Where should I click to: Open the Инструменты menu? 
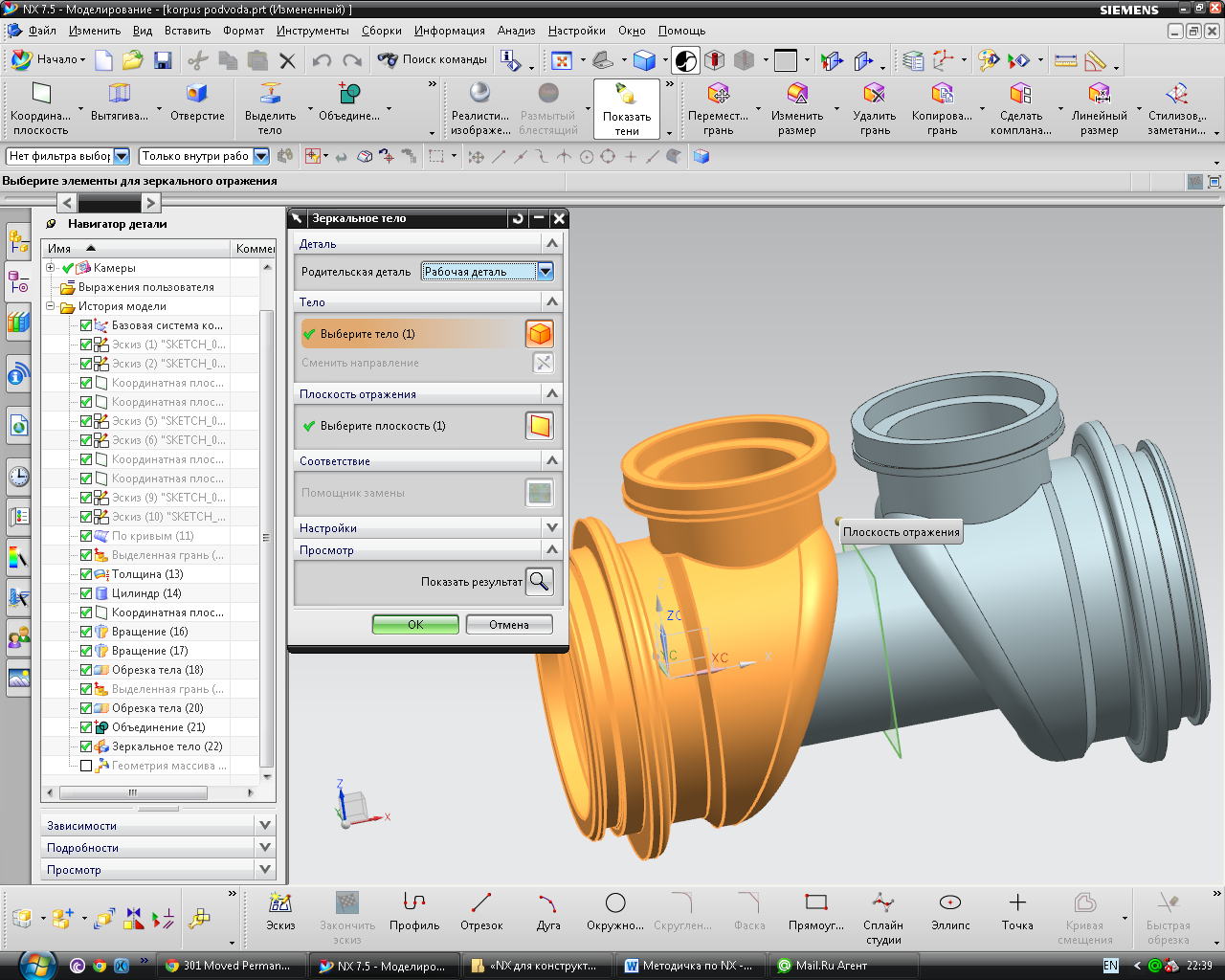coord(312,31)
